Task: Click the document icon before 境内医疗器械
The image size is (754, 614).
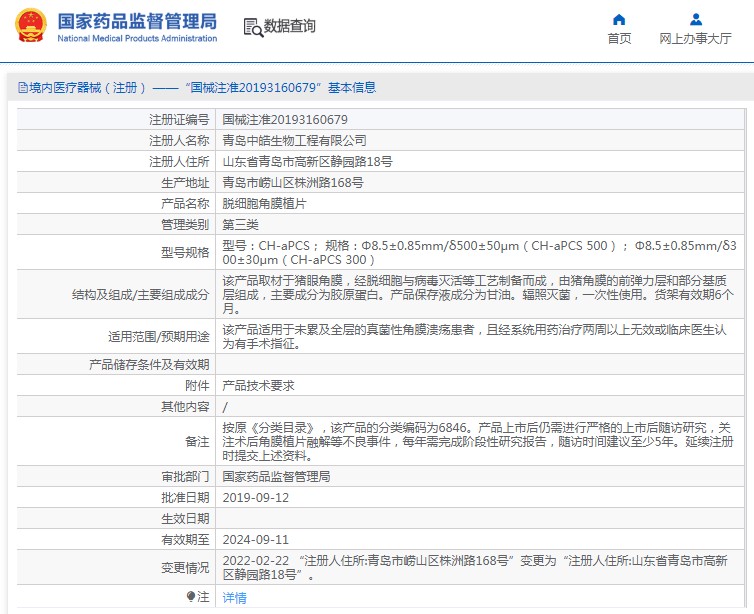Action: point(23,88)
